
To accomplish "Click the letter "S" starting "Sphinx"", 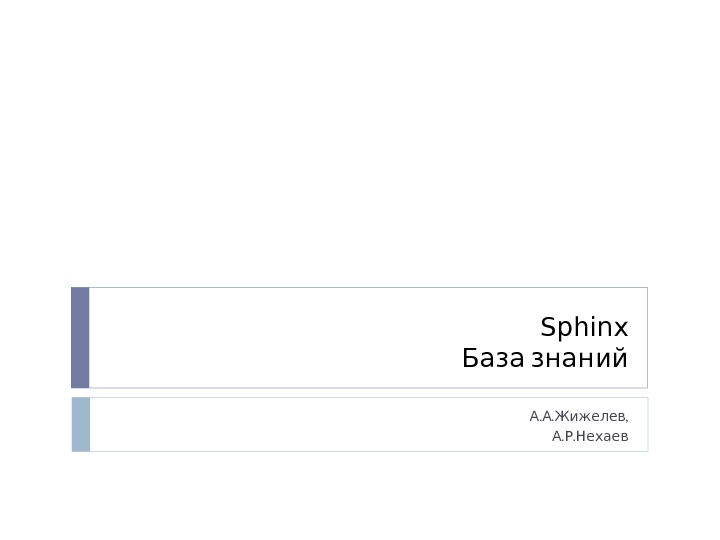I will point(547,328).
